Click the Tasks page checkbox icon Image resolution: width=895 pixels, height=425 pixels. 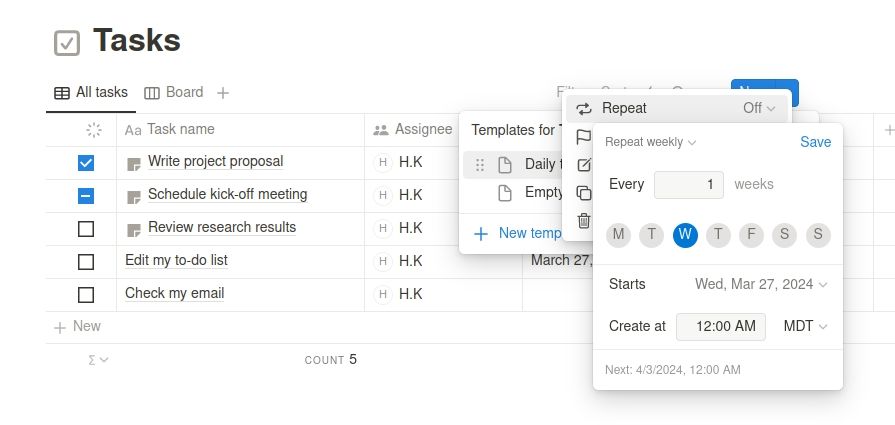pos(66,42)
